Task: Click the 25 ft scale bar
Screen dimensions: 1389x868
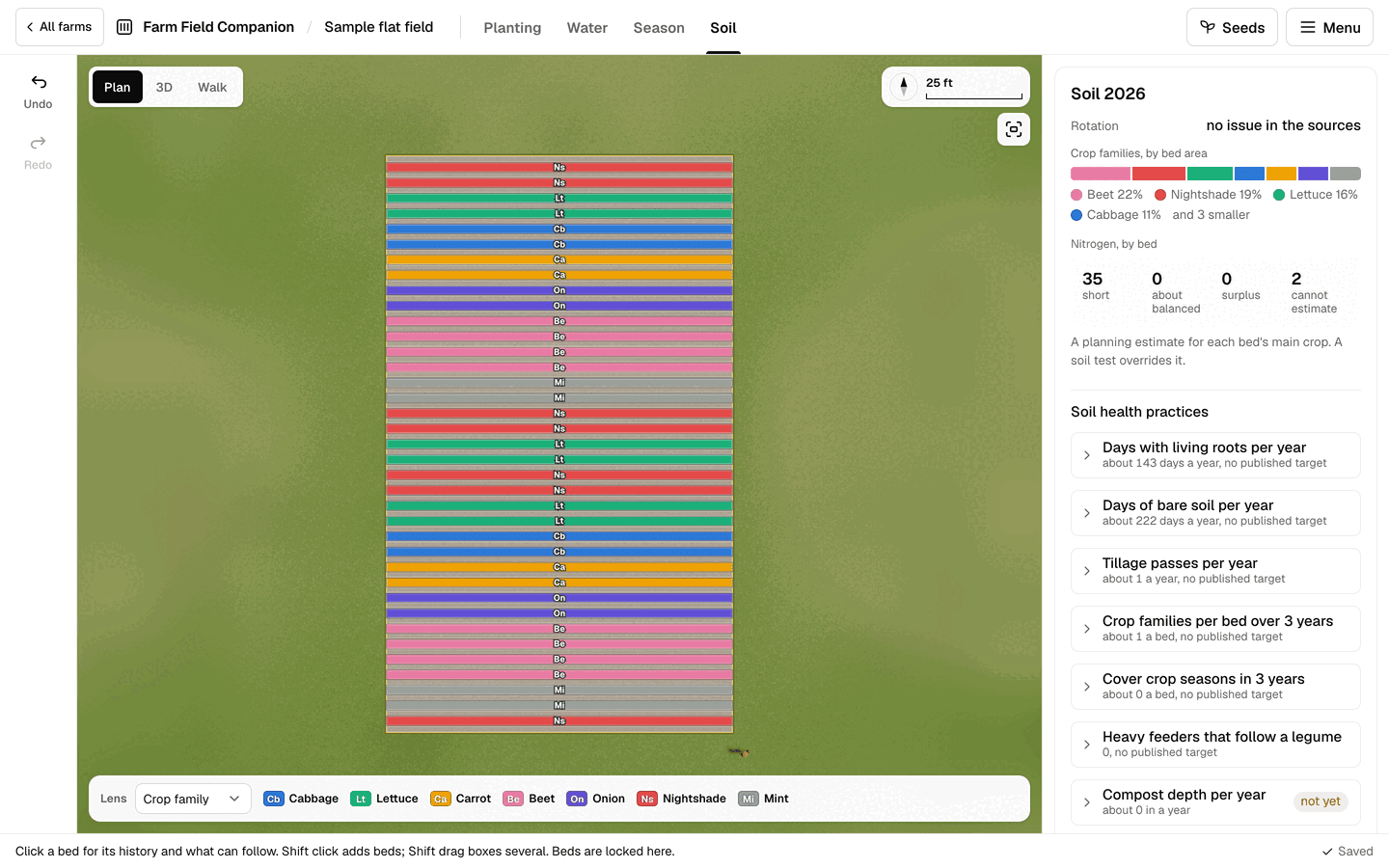Action: tap(974, 88)
